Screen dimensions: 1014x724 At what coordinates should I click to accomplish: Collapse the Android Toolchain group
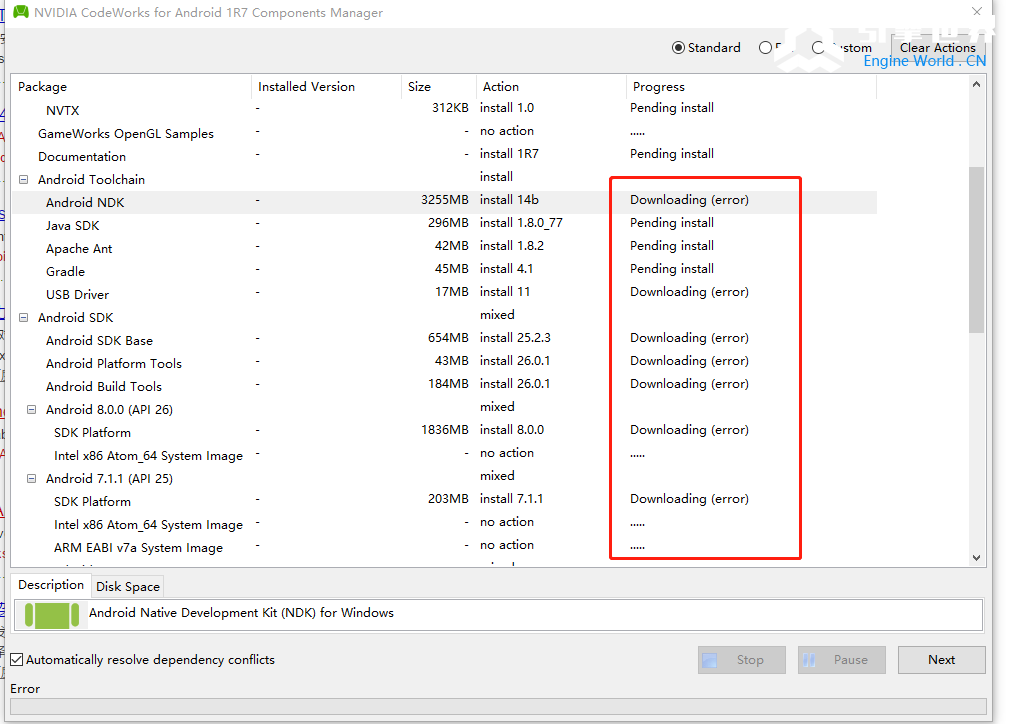(x=24, y=180)
